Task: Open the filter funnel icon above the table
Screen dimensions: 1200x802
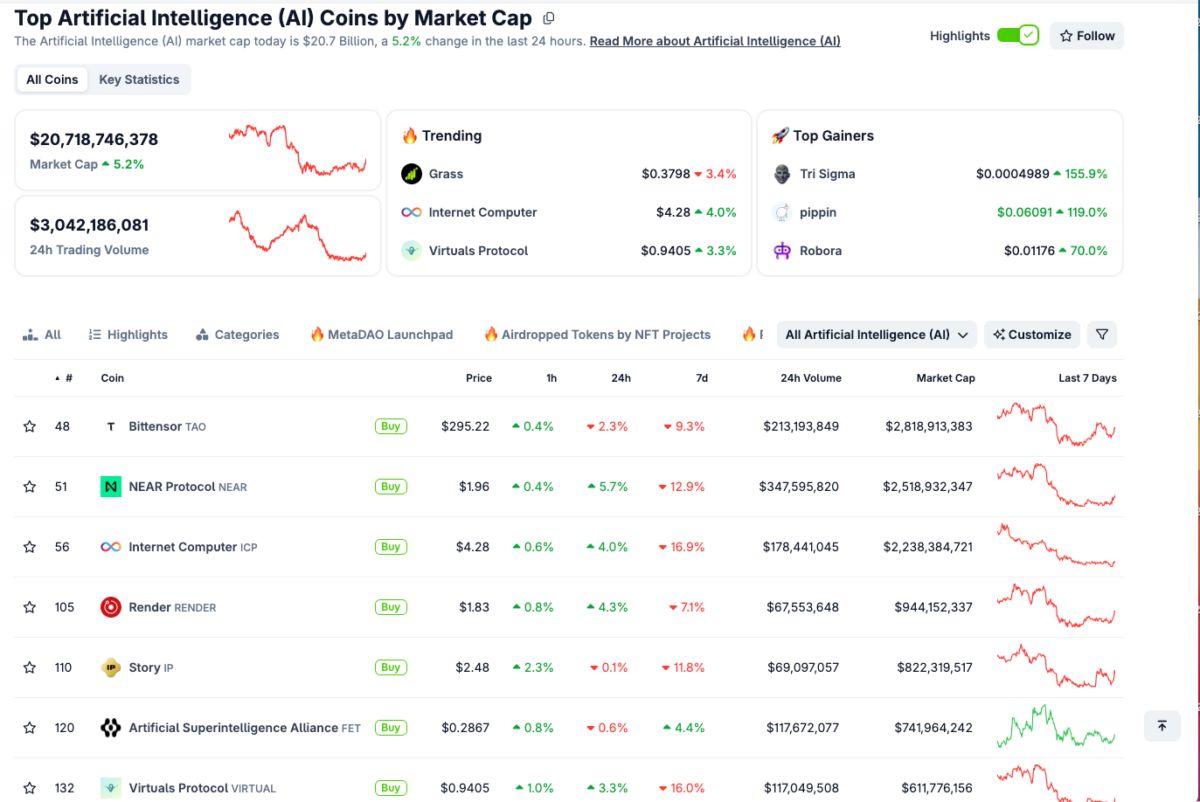Action: coord(1102,335)
